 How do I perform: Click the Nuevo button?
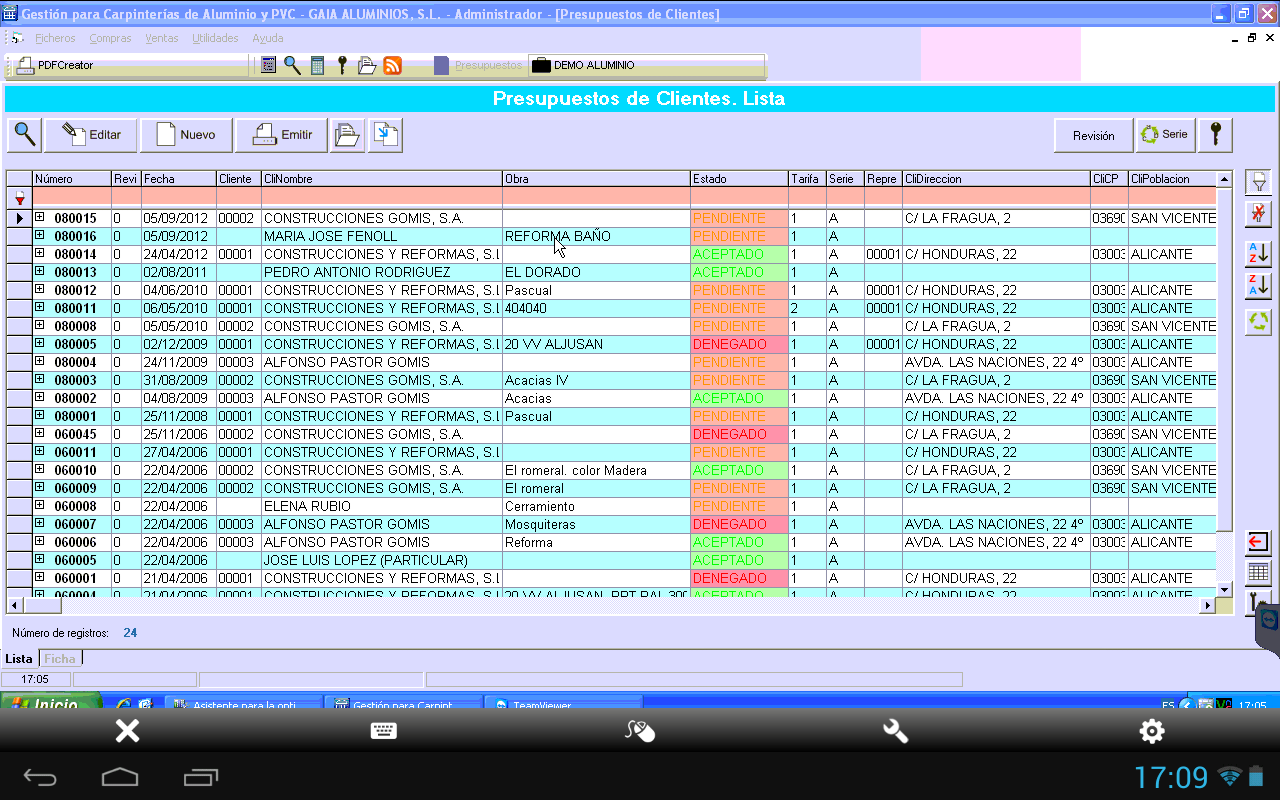(186, 135)
